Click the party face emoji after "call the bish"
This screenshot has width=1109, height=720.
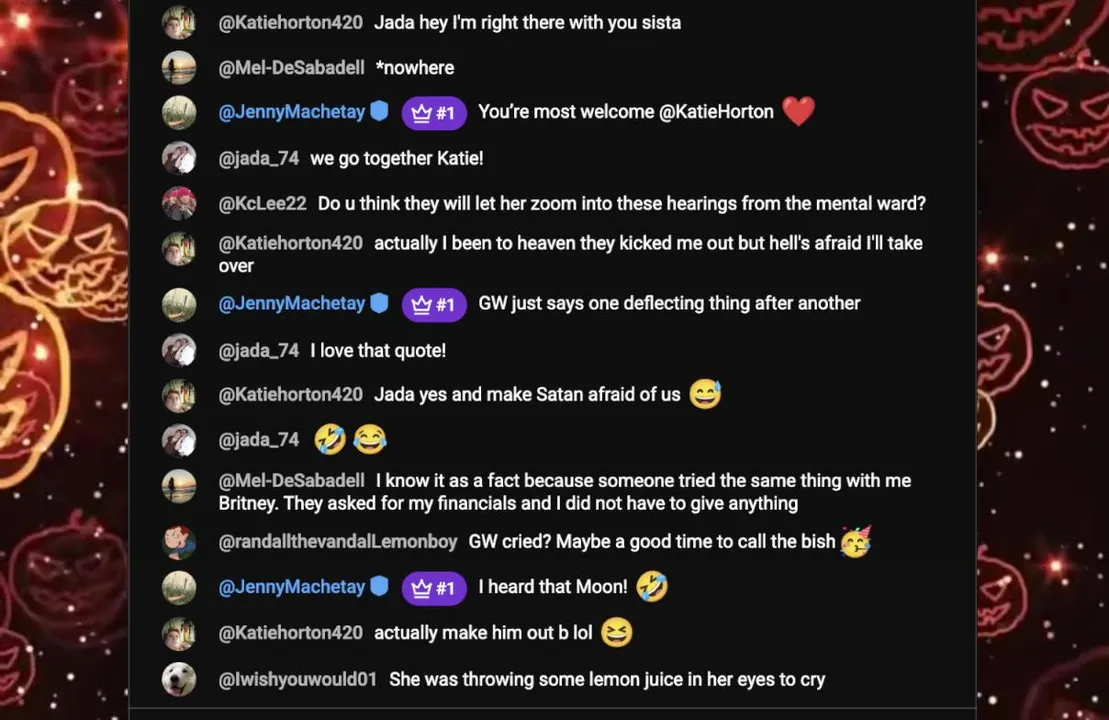tap(855, 542)
